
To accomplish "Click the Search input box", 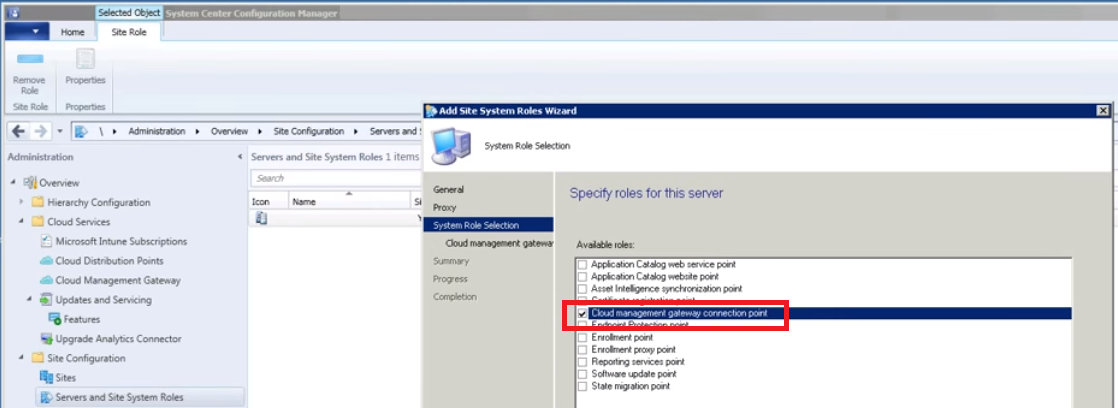I will click(335, 178).
